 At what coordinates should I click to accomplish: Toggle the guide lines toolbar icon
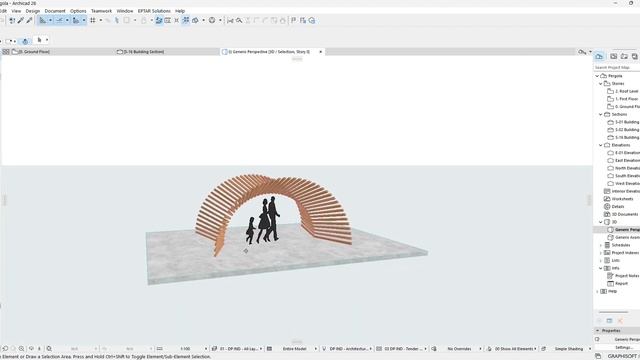tap(43, 20)
